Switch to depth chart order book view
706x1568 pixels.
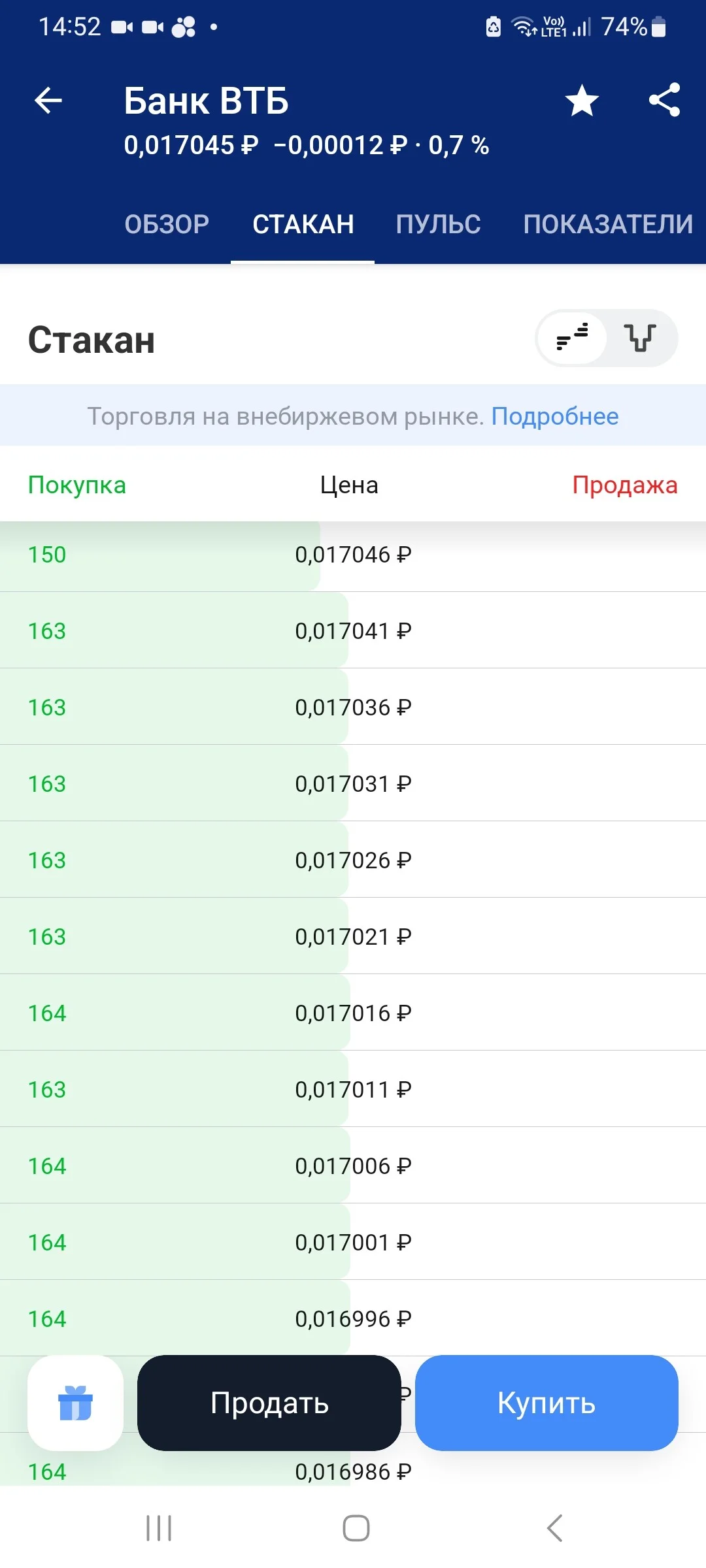click(641, 338)
